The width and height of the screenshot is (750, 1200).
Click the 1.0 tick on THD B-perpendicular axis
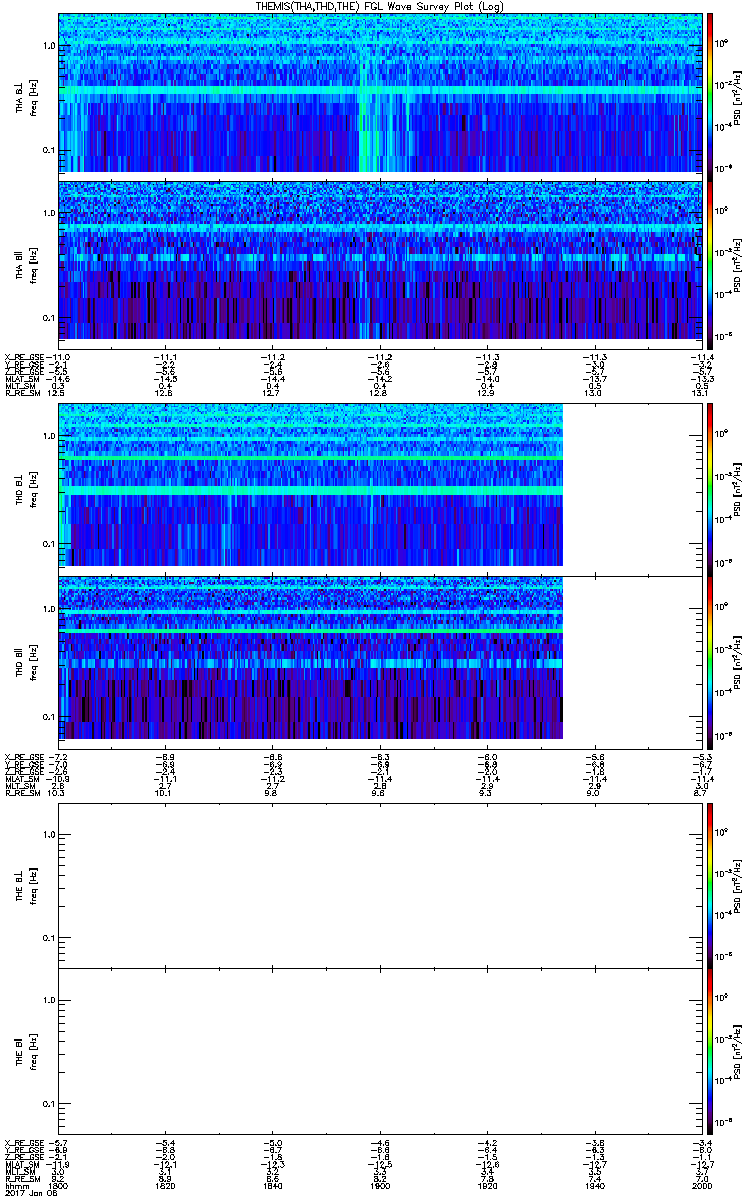tap(48, 437)
